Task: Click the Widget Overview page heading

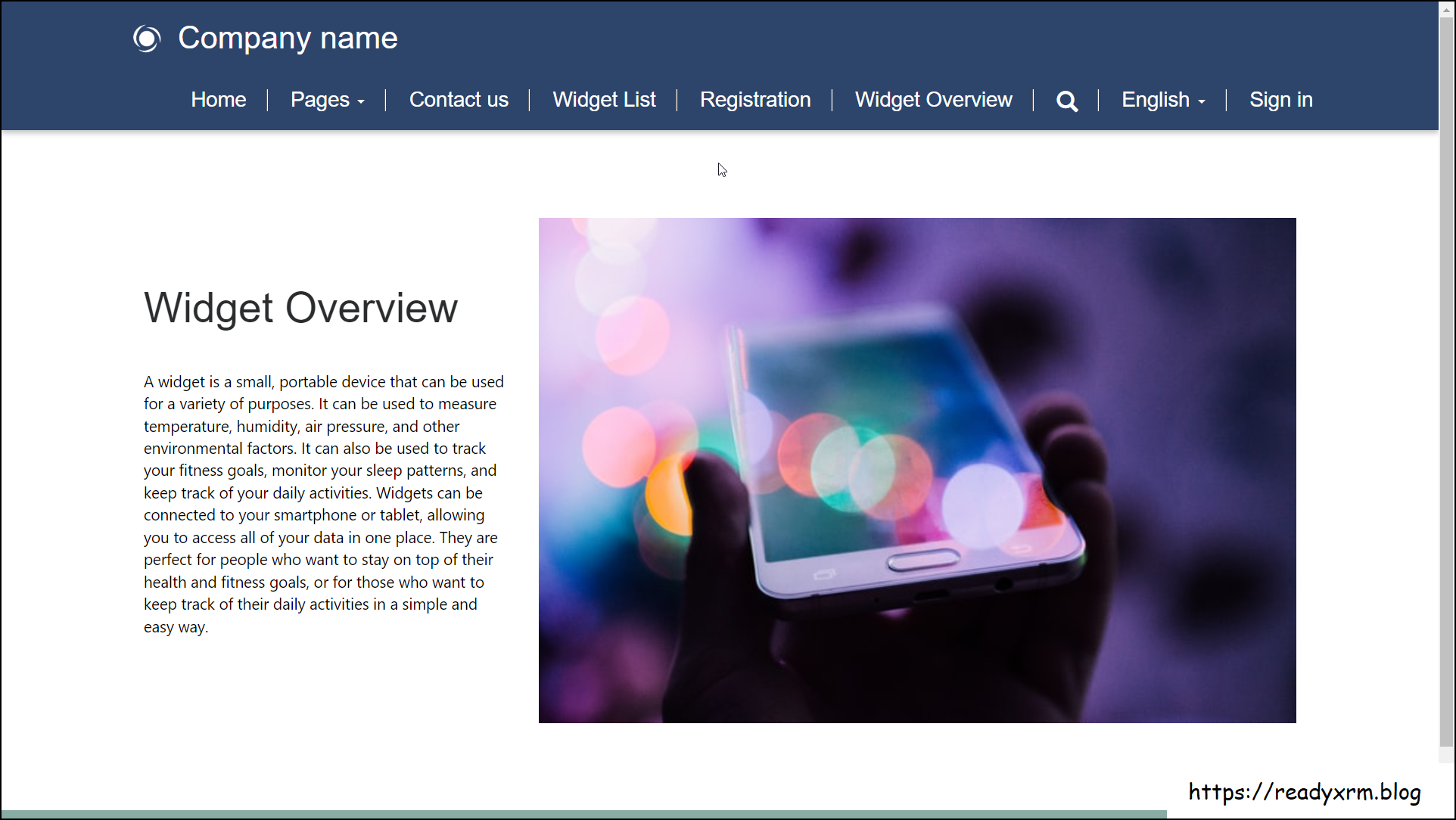Action: point(300,308)
